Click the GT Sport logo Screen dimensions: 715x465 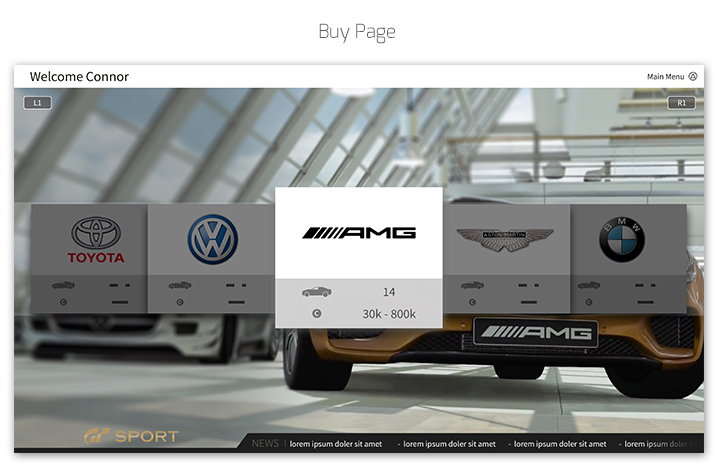pos(130,436)
